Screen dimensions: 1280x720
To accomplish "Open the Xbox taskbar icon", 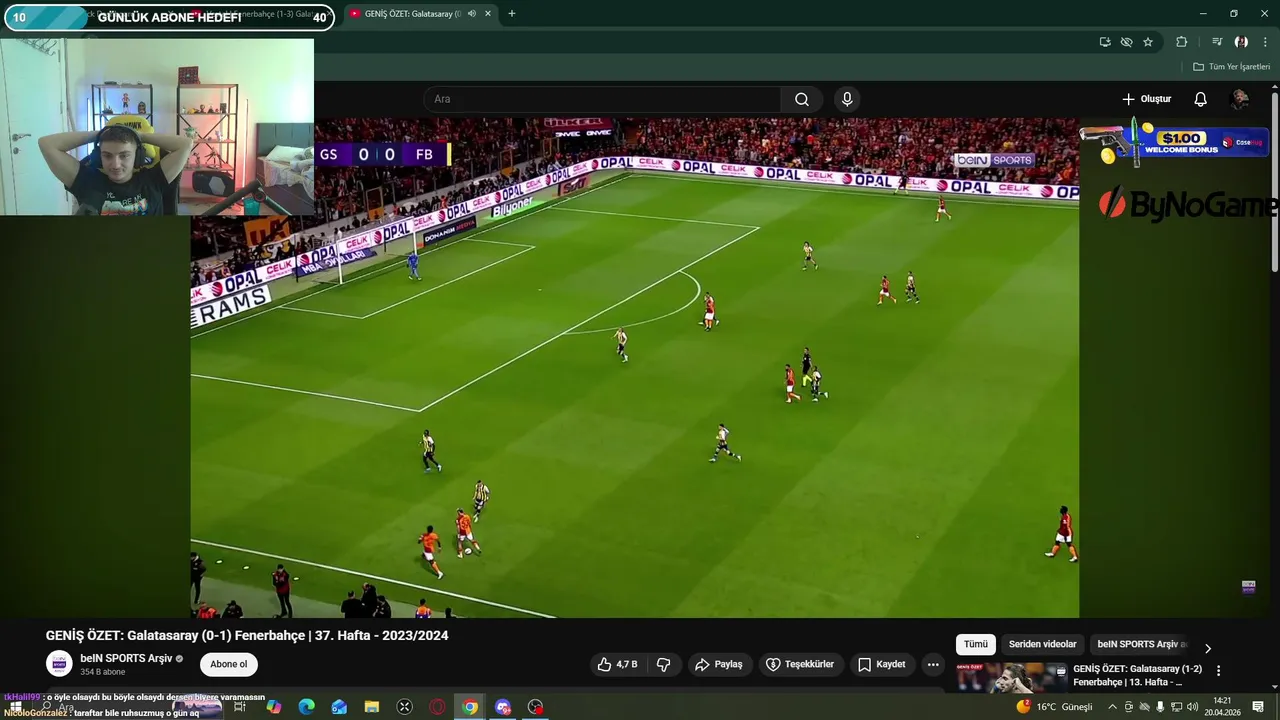I will pos(404,707).
